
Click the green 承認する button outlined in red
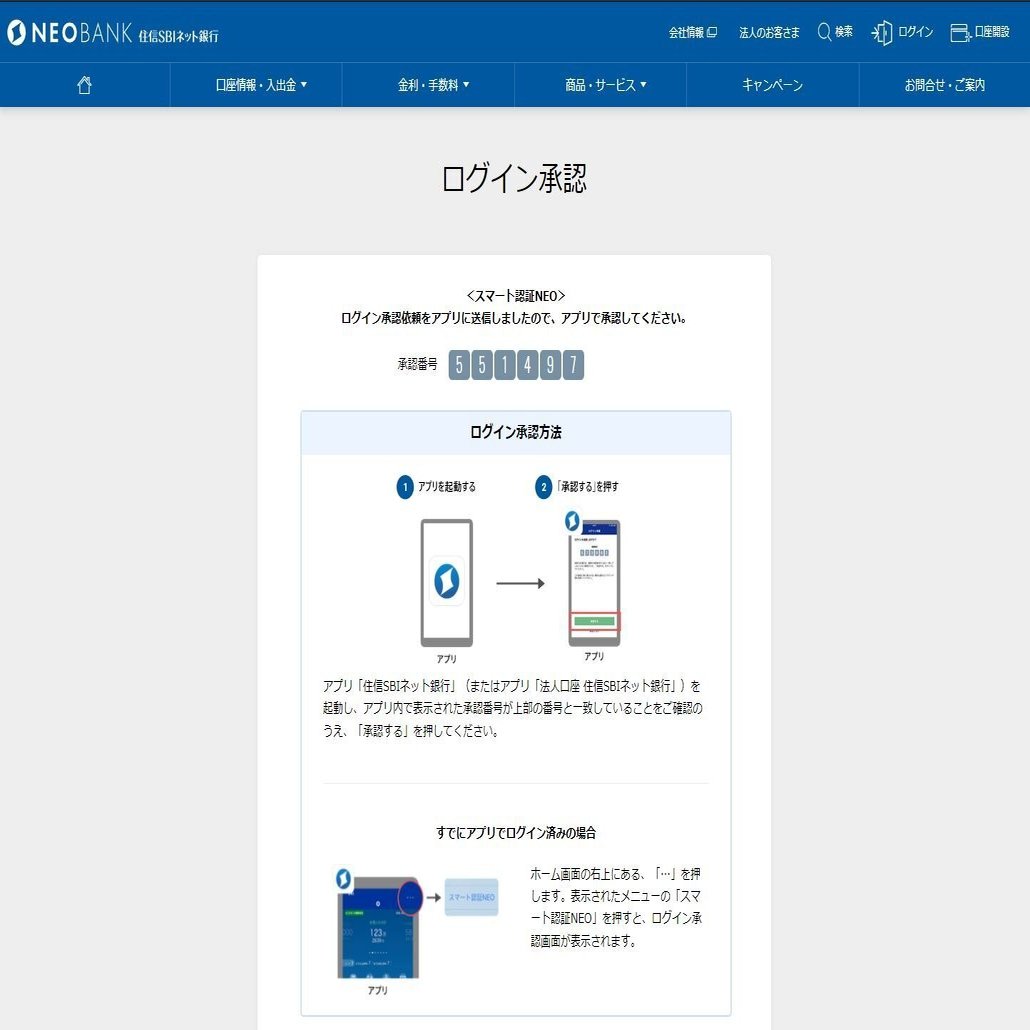pos(596,620)
